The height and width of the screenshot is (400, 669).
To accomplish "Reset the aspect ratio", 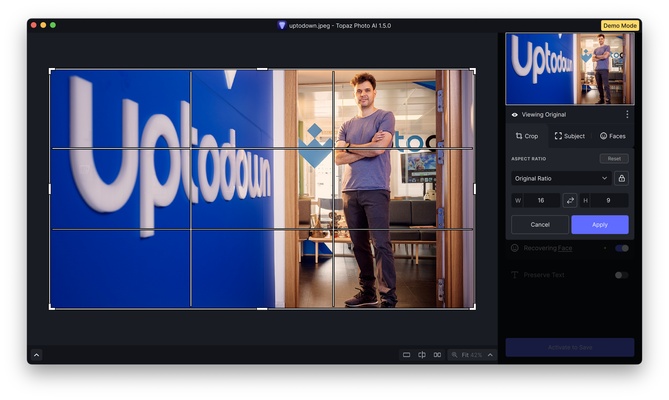I will pyautogui.click(x=614, y=158).
